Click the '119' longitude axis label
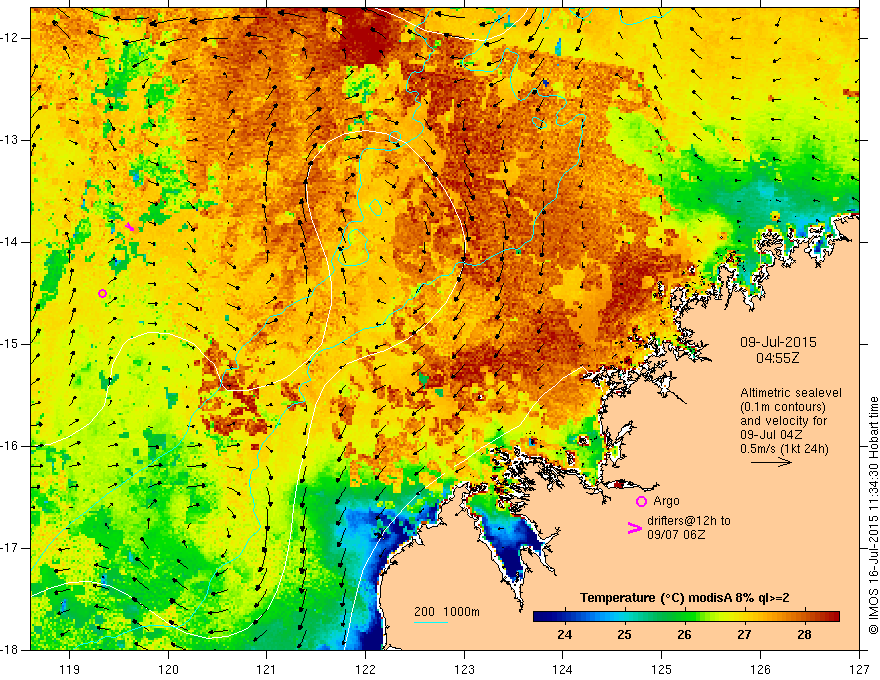 pos(69,669)
